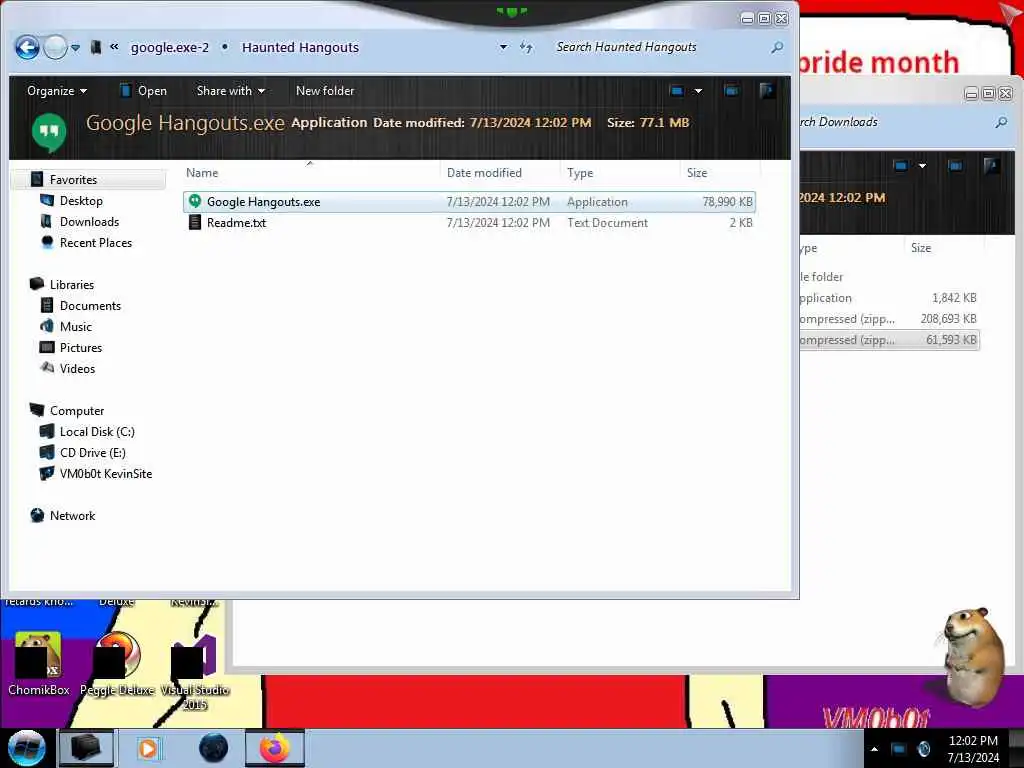Open the ChomikBox desktop shortcut
The height and width of the screenshot is (768, 1024).
tap(39, 663)
